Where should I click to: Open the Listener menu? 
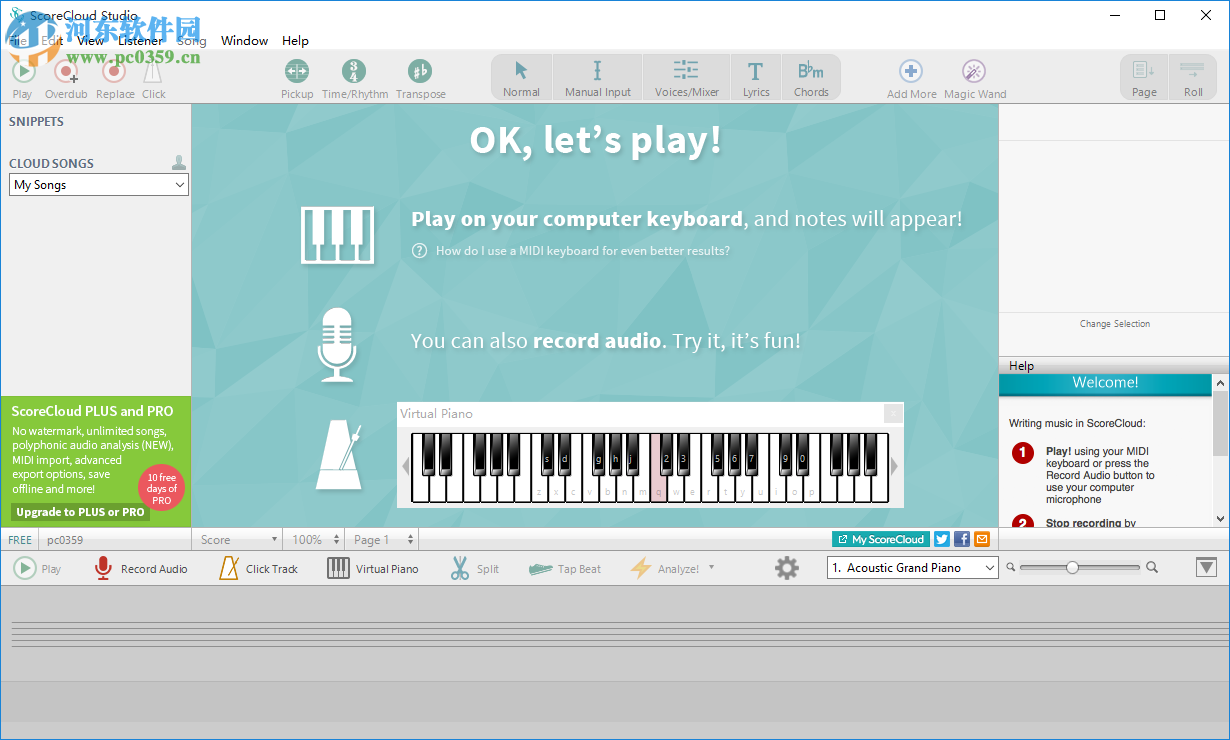tap(139, 40)
